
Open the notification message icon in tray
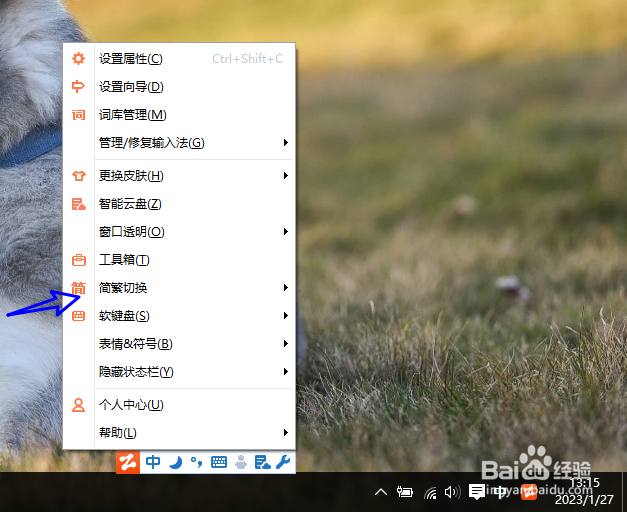pyautogui.click(x=477, y=492)
